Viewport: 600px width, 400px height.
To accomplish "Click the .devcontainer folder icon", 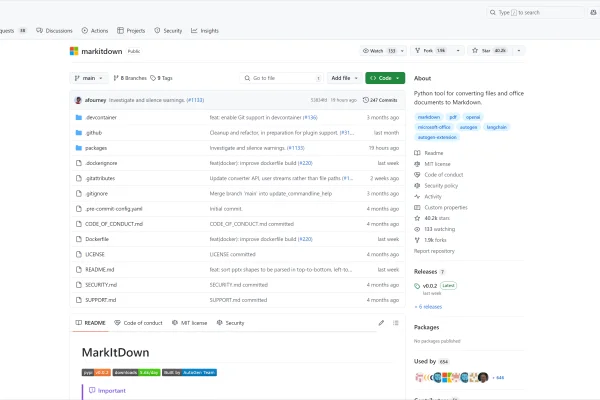I will (79, 118).
